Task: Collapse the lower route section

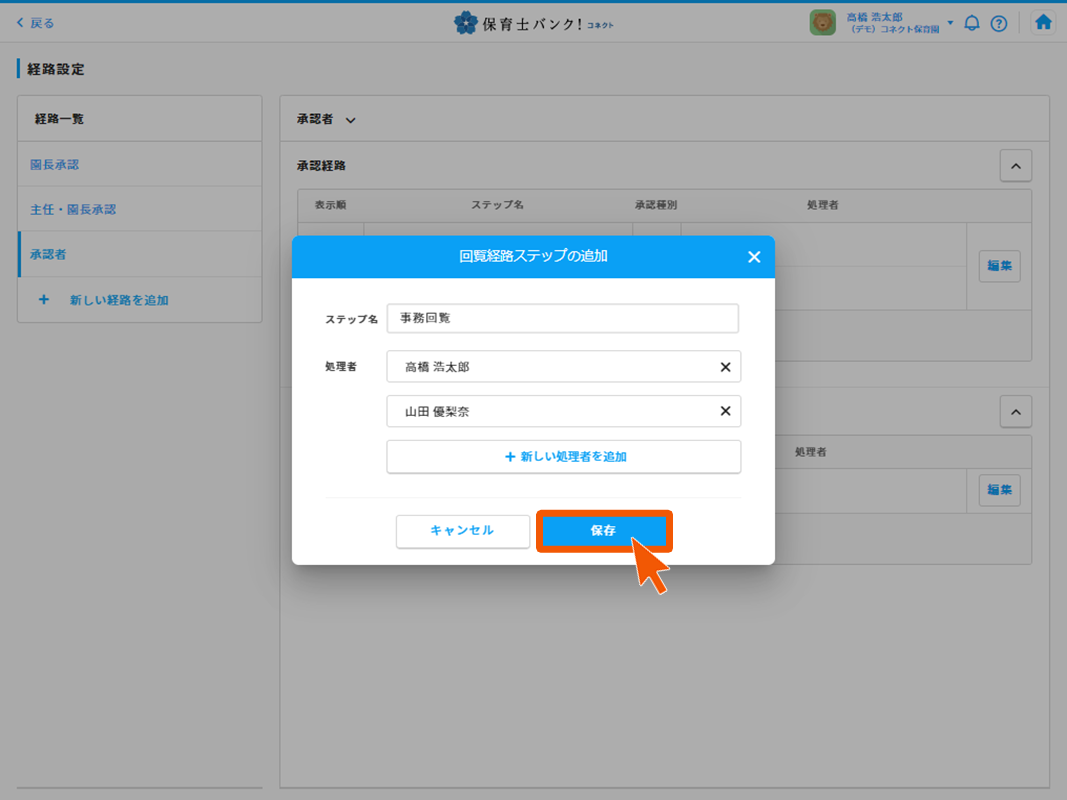Action: point(1015,412)
